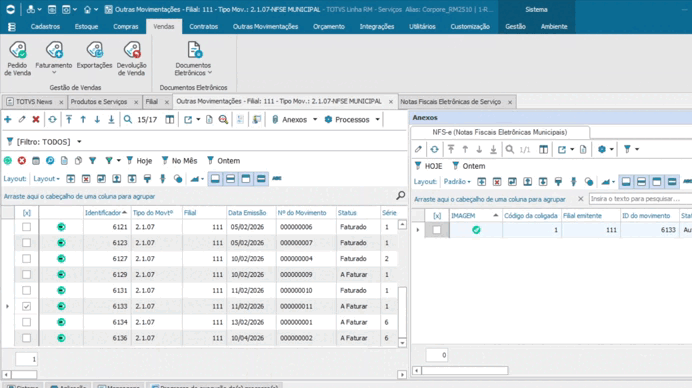The width and height of the screenshot is (692, 388).
Task: Apply the Hoje filter in left panel
Action: click(x=139, y=161)
